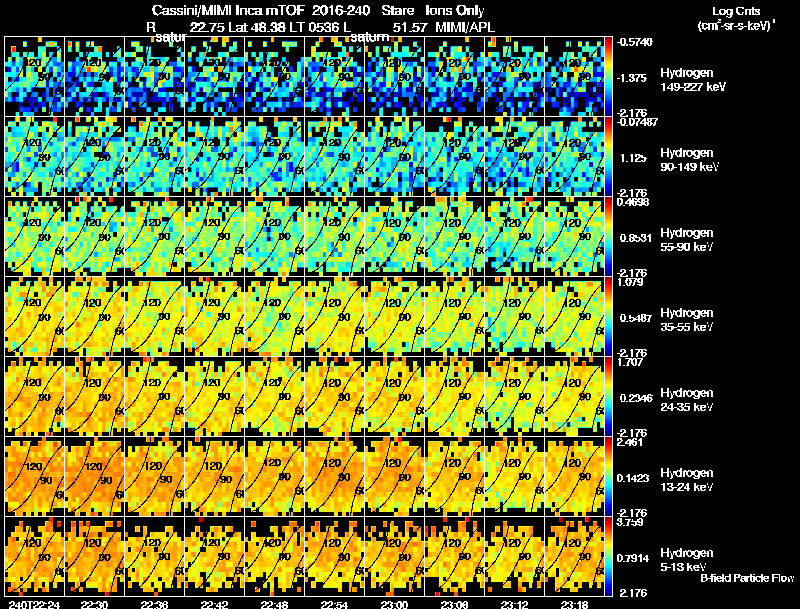Click the 'Hydrogen 24-35 keV' row label
This screenshot has width=800, height=609.
[687, 400]
